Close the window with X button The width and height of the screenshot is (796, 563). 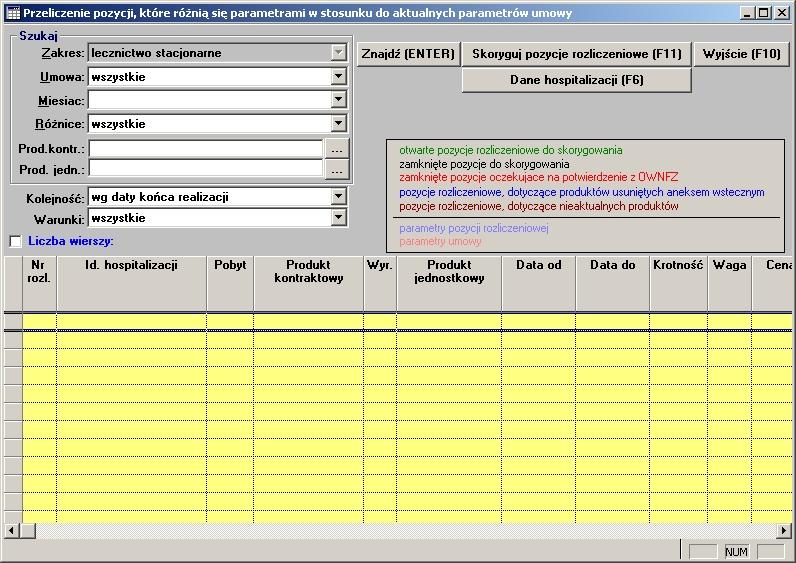(x=782, y=13)
